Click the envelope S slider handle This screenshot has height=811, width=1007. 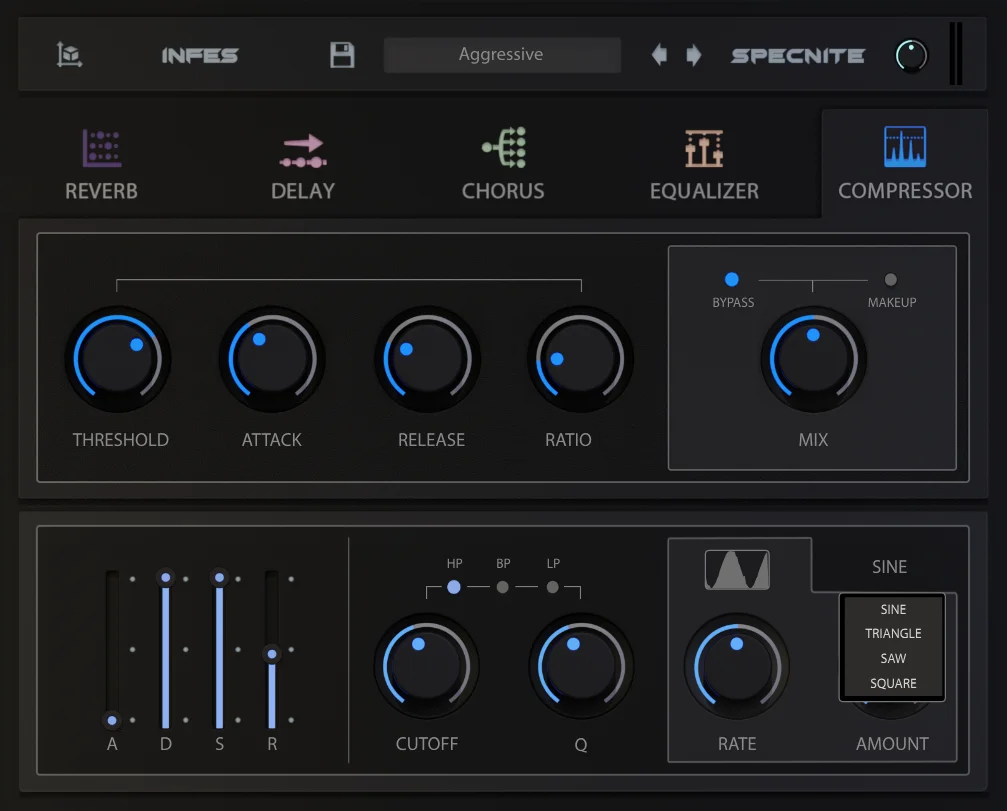[x=220, y=577]
